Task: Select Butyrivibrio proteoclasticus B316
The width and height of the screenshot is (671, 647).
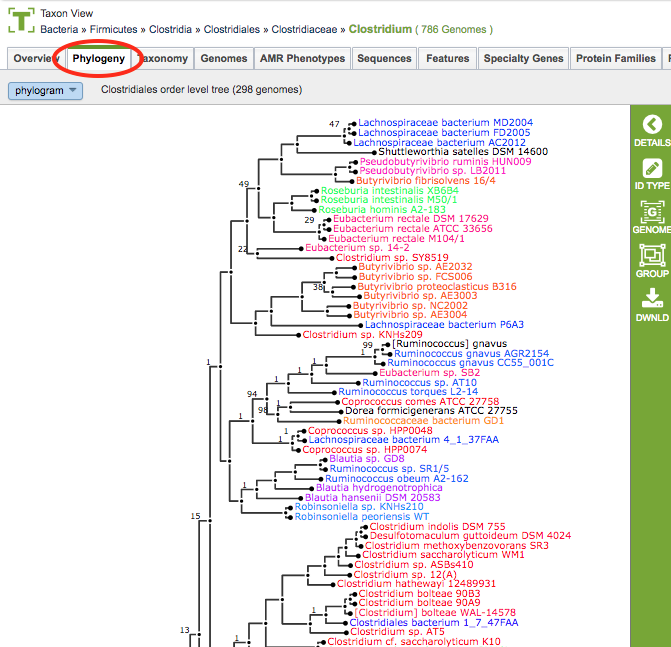Action: tap(437, 287)
